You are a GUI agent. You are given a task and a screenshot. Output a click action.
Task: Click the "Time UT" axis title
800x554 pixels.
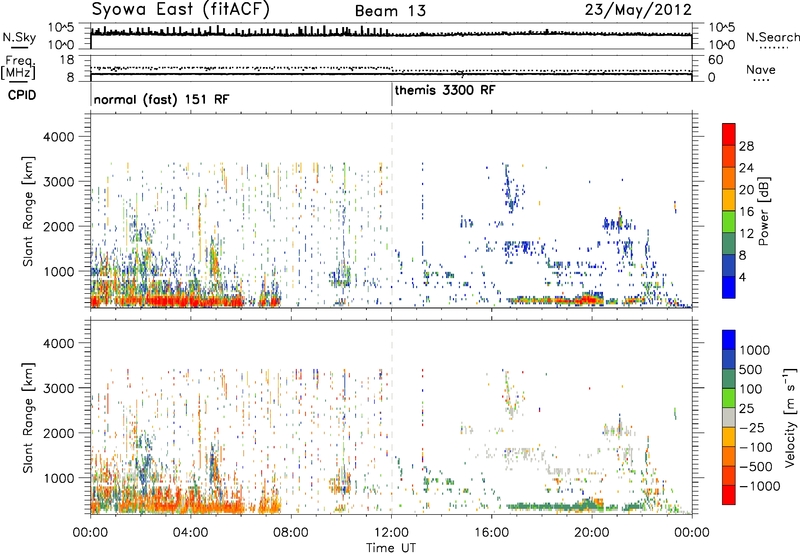[391, 548]
